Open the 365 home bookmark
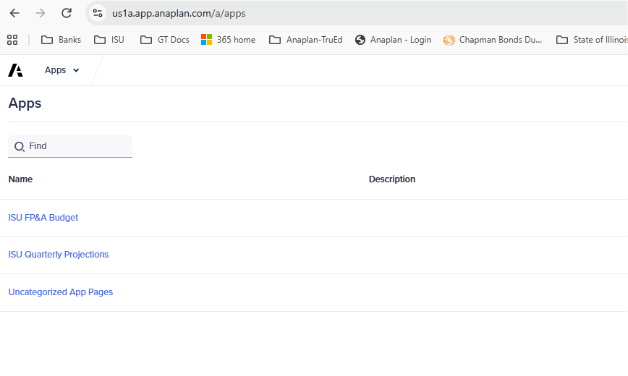Viewport: 628px width, 376px height. pos(228,40)
